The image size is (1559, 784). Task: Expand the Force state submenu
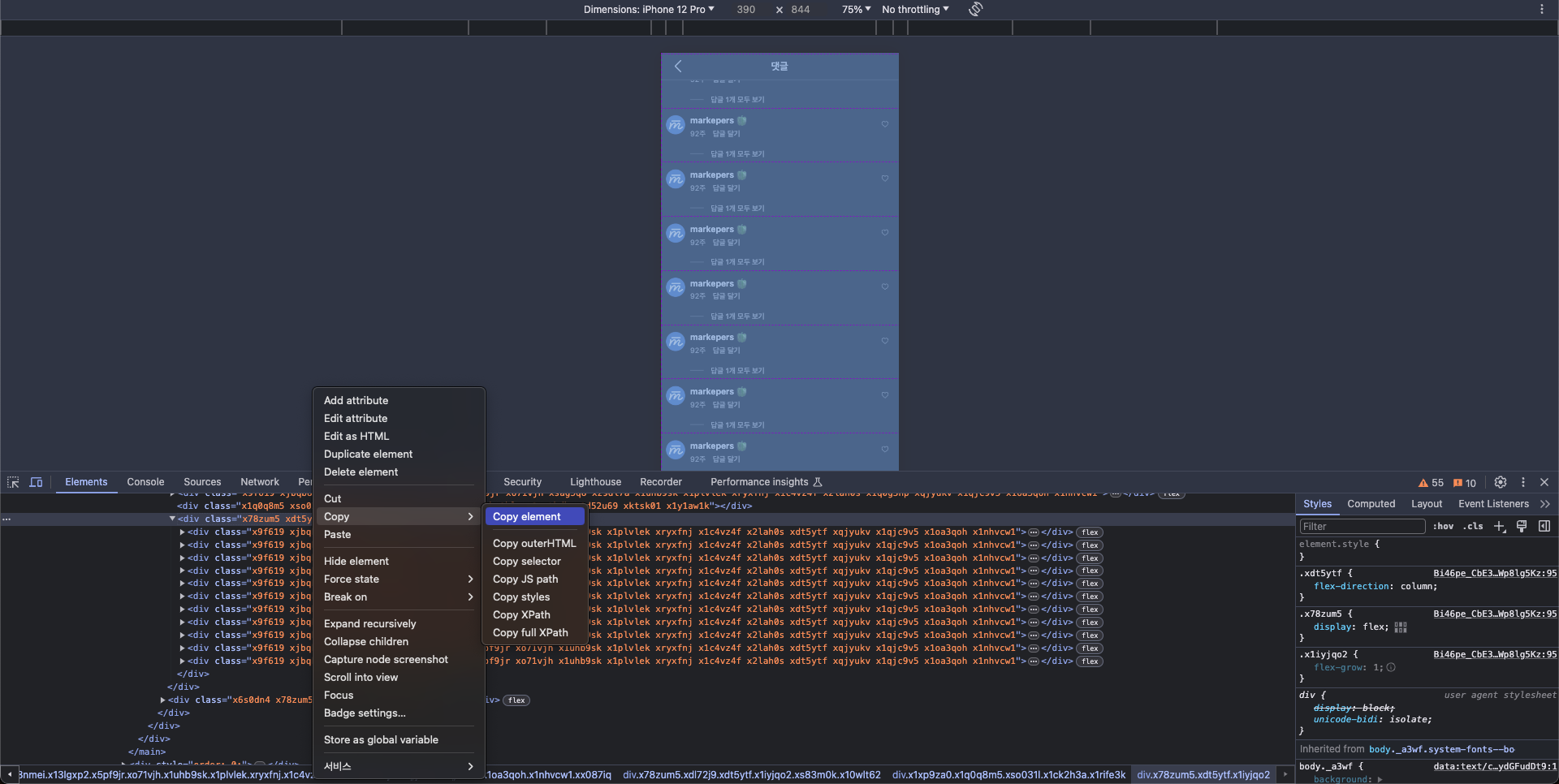(x=398, y=579)
